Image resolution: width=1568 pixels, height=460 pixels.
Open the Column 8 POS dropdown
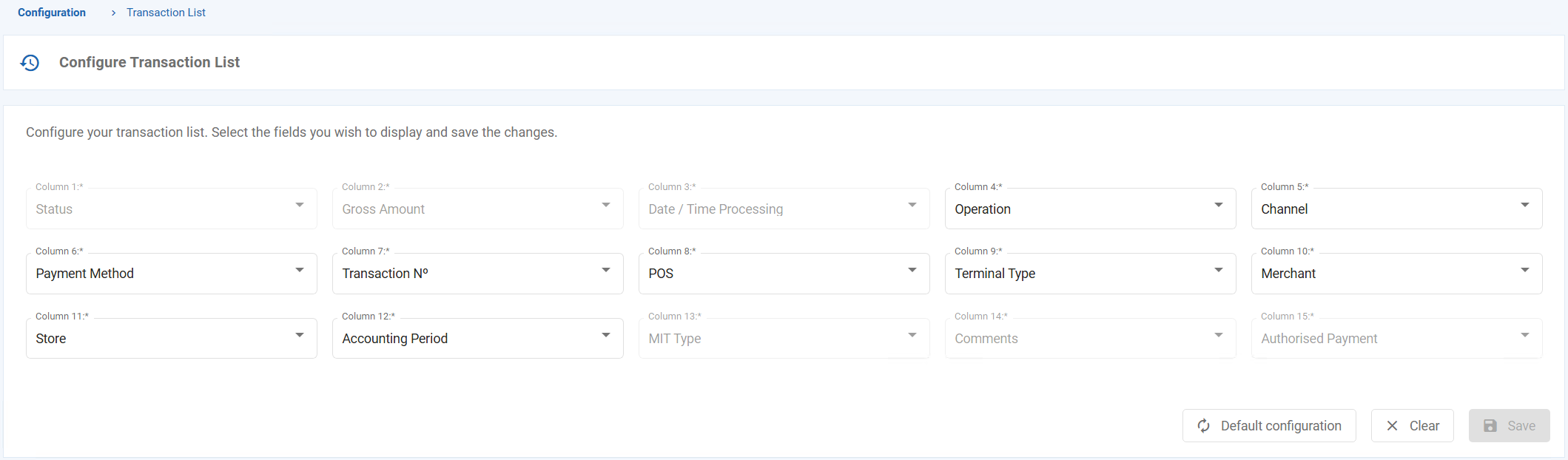pyautogui.click(x=783, y=274)
